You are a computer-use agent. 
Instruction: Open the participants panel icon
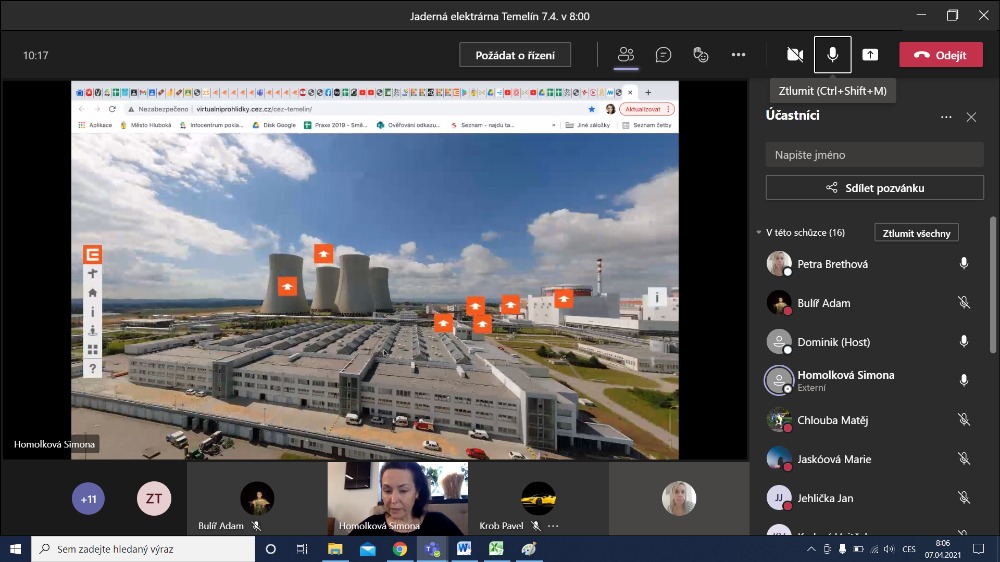tap(626, 55)
